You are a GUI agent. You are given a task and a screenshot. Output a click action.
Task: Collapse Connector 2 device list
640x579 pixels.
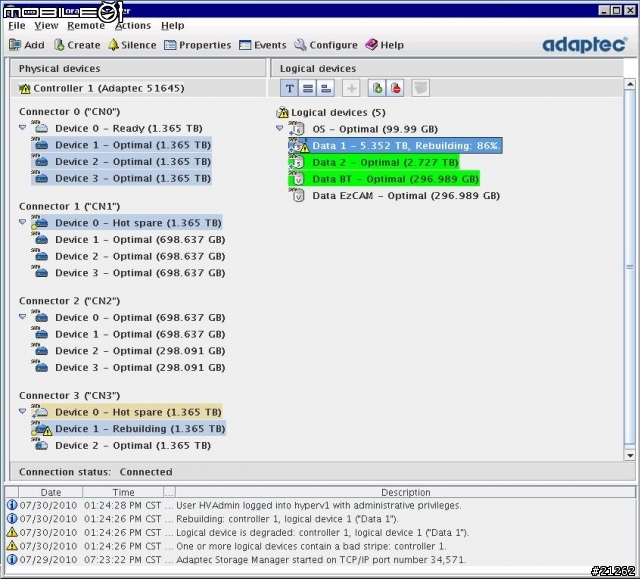point(22,317)
